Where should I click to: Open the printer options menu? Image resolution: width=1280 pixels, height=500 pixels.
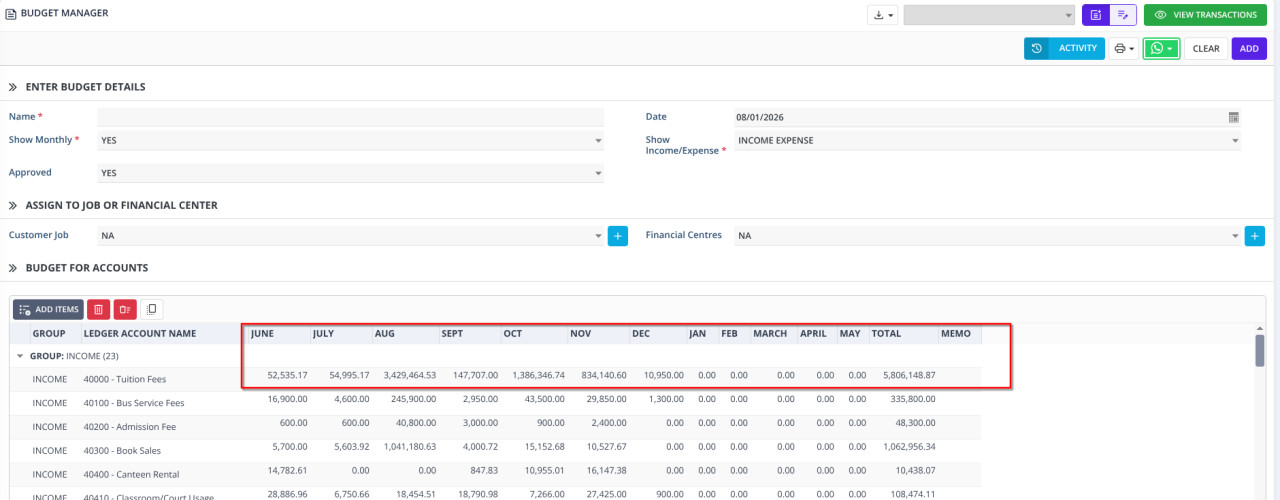pos(1124,48)
